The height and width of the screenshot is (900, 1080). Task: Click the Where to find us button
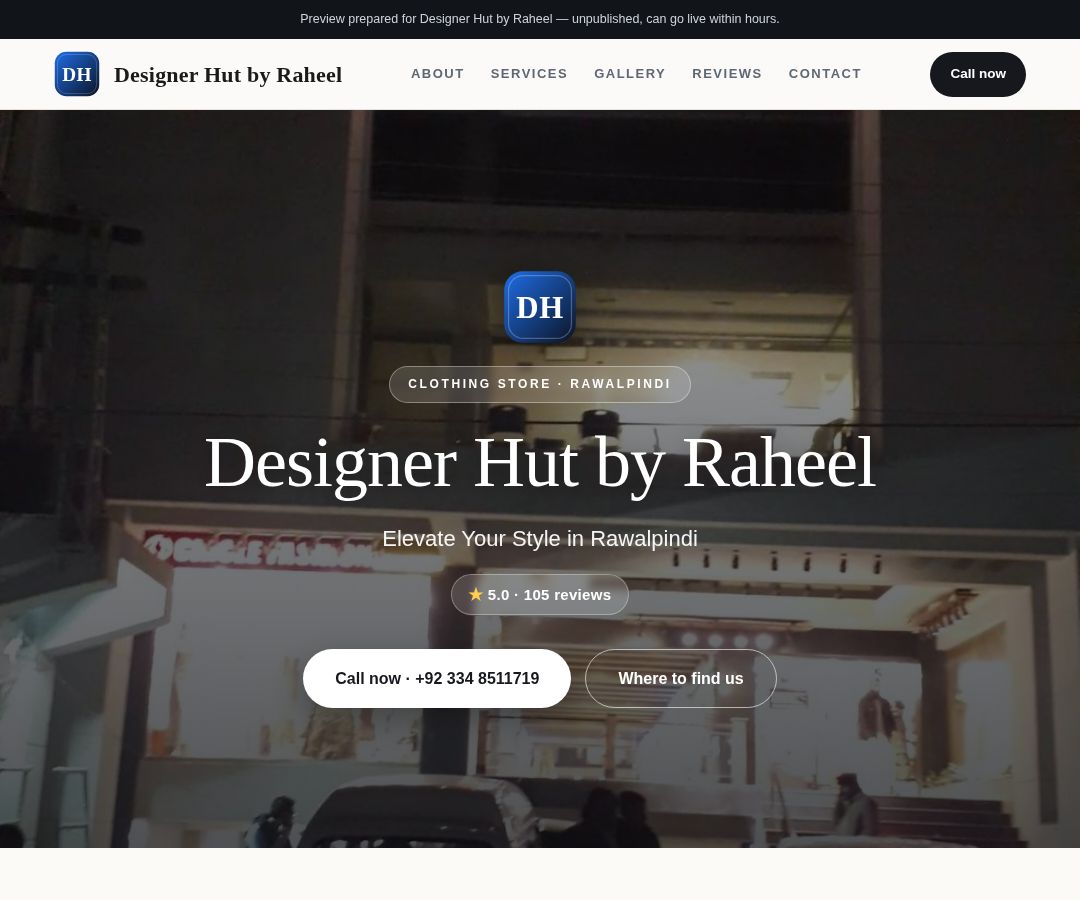681,678
